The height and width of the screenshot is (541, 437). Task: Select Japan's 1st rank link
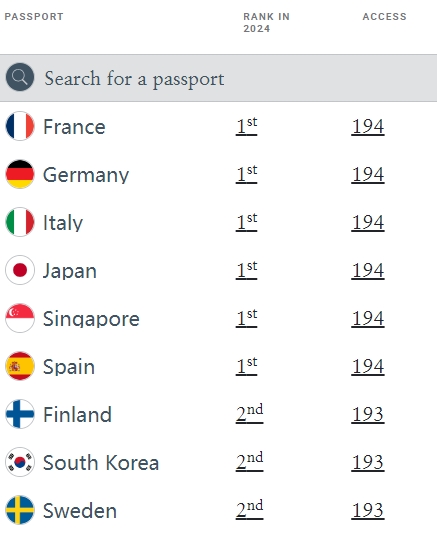pos(247,270)
